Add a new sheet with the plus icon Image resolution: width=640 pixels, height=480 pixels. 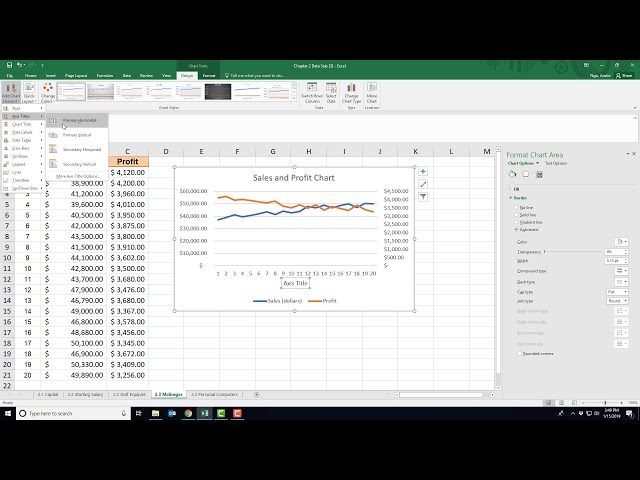[x=256, y=395]
